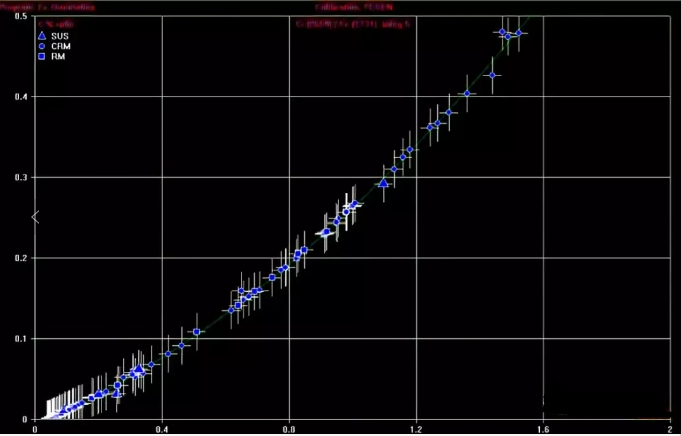Select the data point just above 0.4 gridline
This screenshot has width=681, height=436.
coord(466,93)
